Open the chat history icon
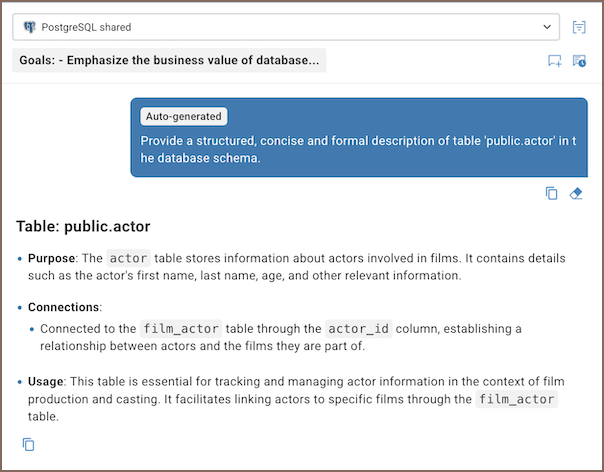This screenshot has height=472, width=604. pos(579,61)
